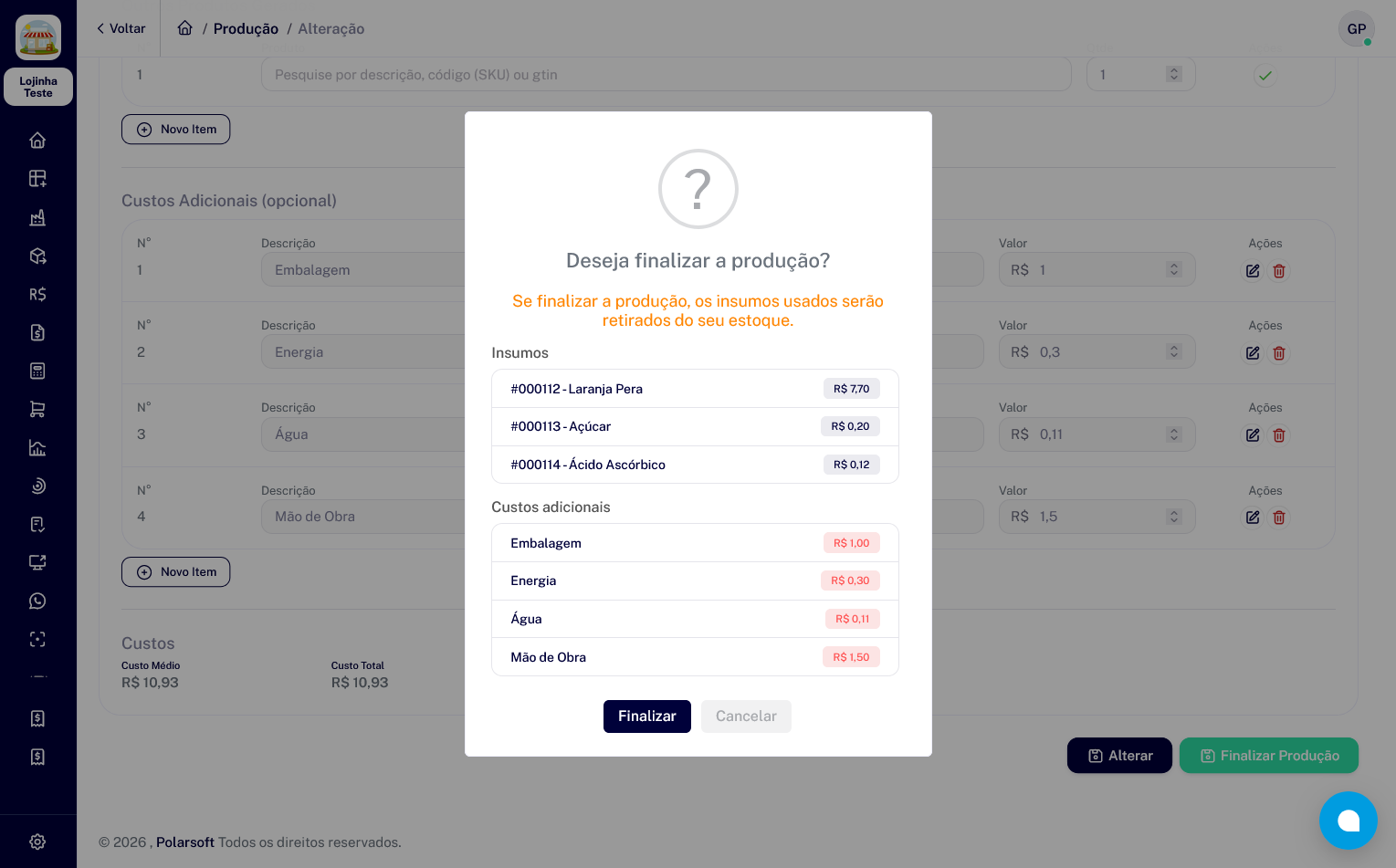The width and height of the screenshot is (1396, 868).
Task: Cancel the finalize production dialog
Action: click(x=746, y=716)
